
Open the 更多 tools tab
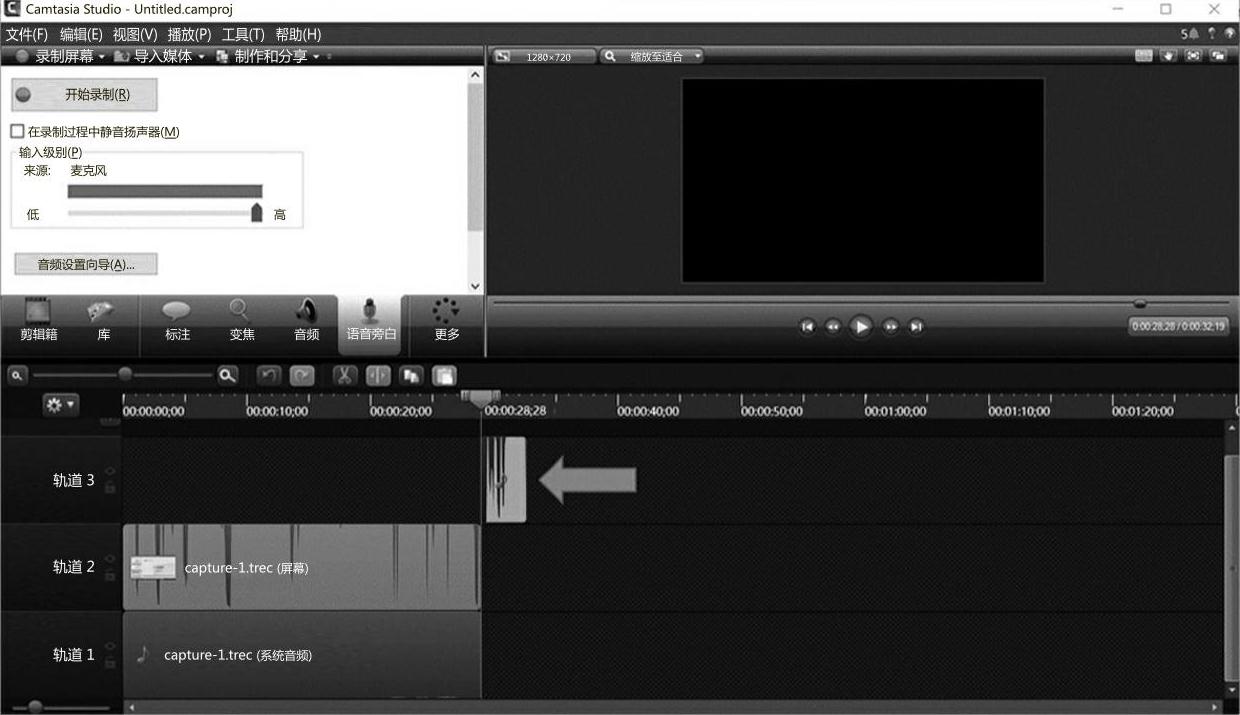[x=447, y=321]
